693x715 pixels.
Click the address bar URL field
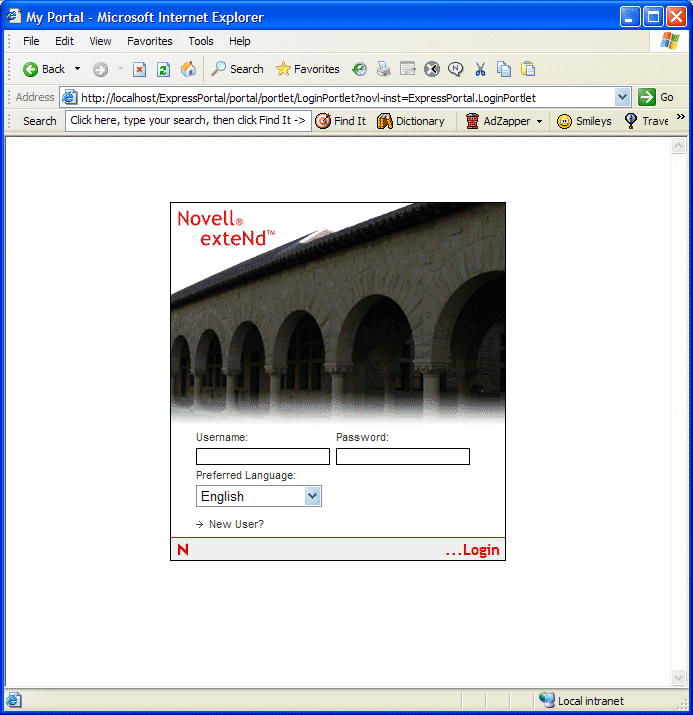pos(346,98)
